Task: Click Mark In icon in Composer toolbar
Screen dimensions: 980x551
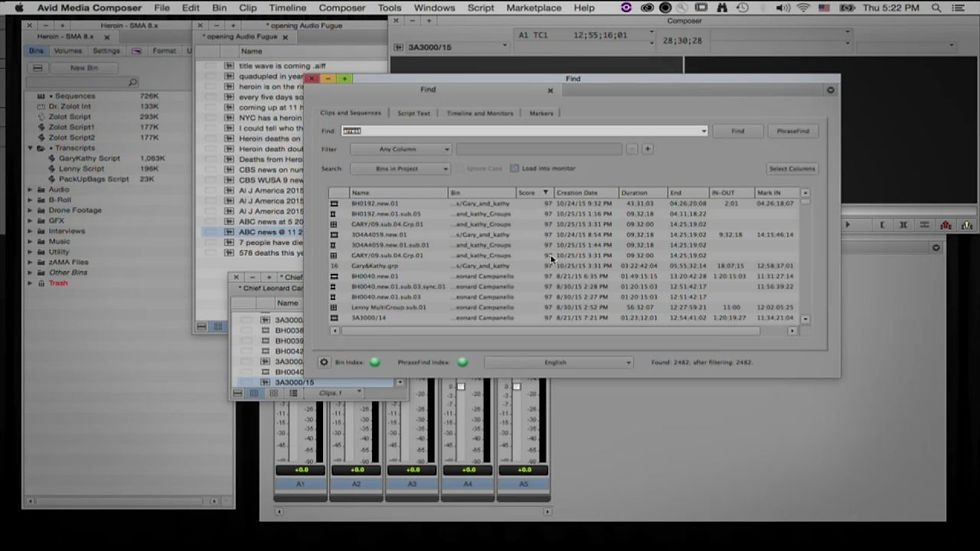Action: coord(882,225)
